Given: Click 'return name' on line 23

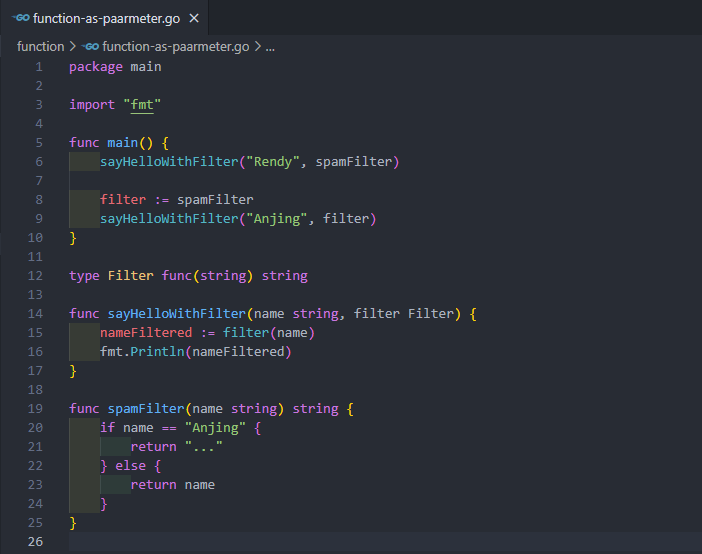Looking at the screenshot, I should coord(172,485).
